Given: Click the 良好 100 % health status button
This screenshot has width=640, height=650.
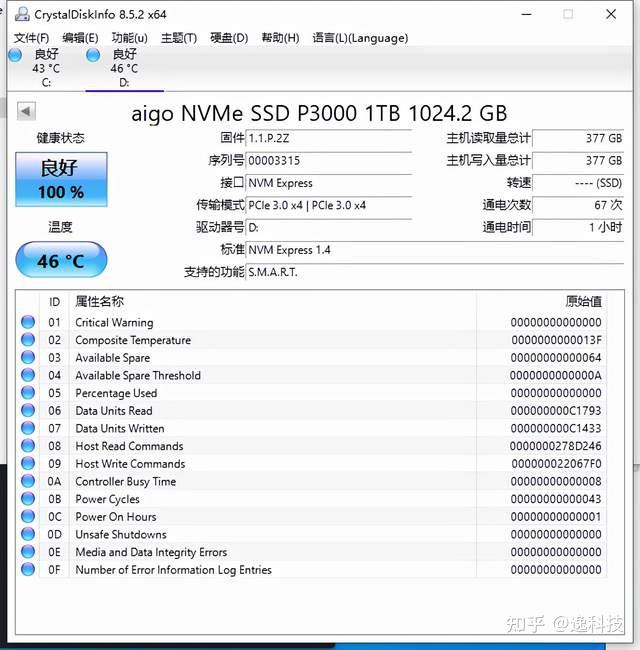Looking at the screenshot, I should pyautogui.click(x=61, y=179).
